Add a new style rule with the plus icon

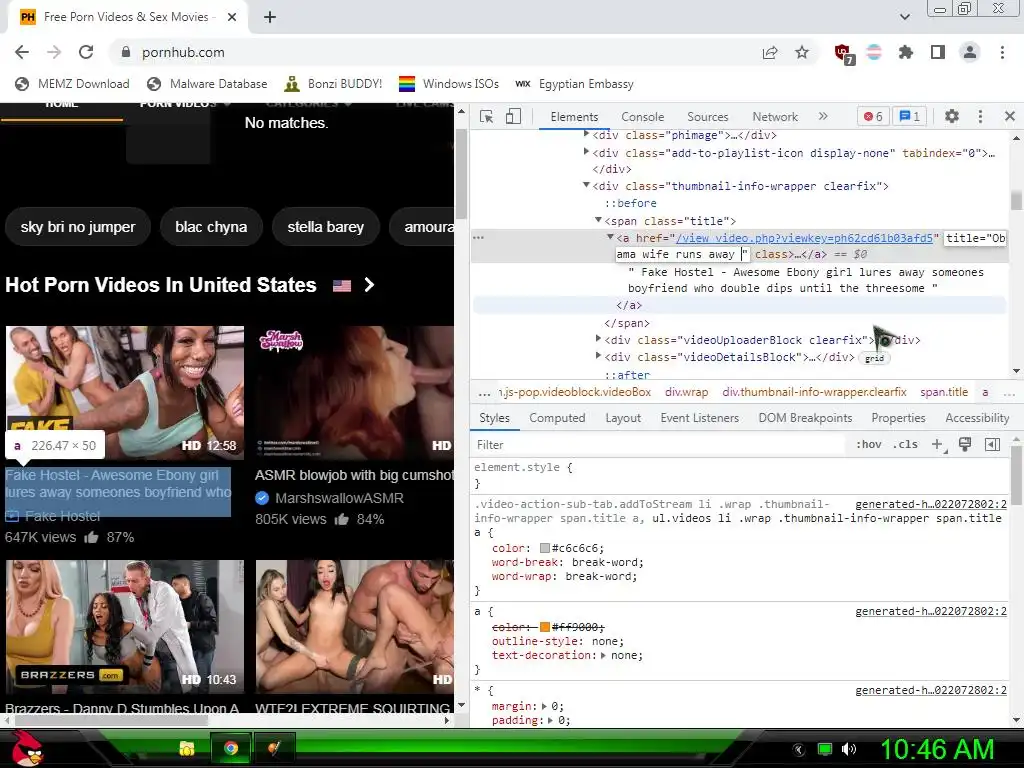(x=938, y=445)
